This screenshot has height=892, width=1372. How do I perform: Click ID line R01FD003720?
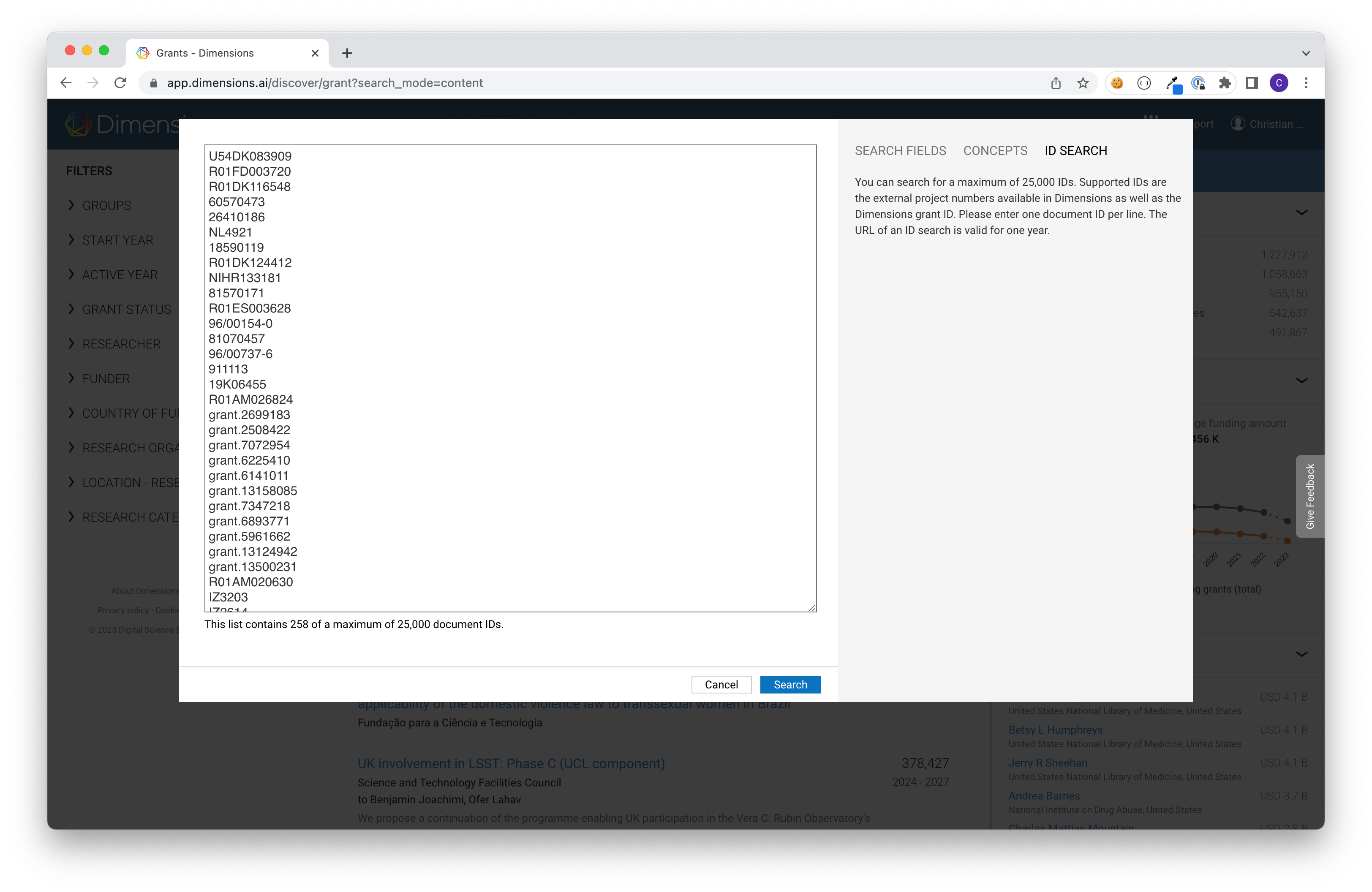pos(249,171)
